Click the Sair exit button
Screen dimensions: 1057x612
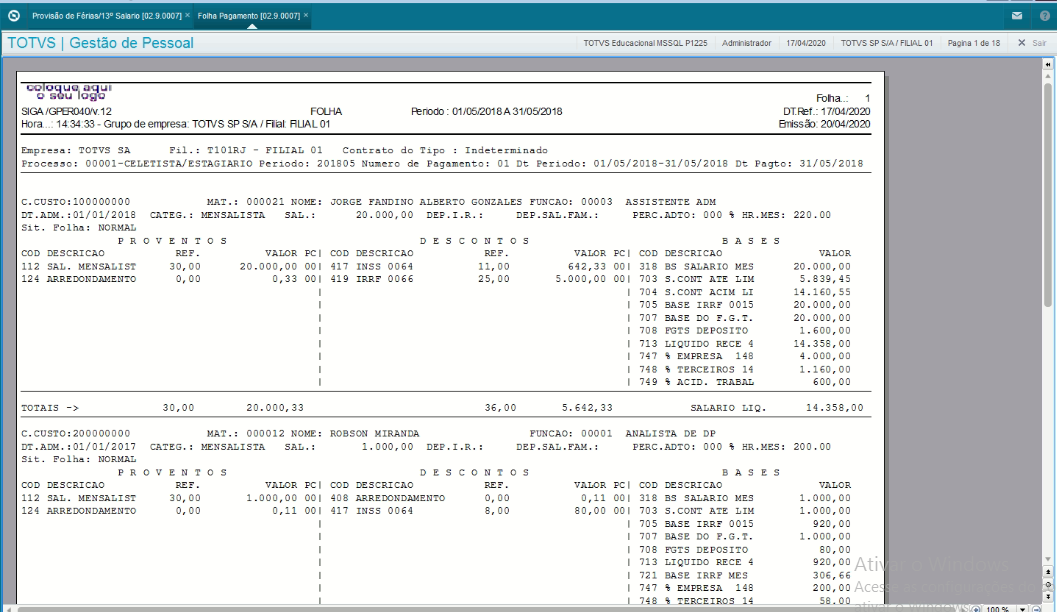click(x=1039, y=43)
